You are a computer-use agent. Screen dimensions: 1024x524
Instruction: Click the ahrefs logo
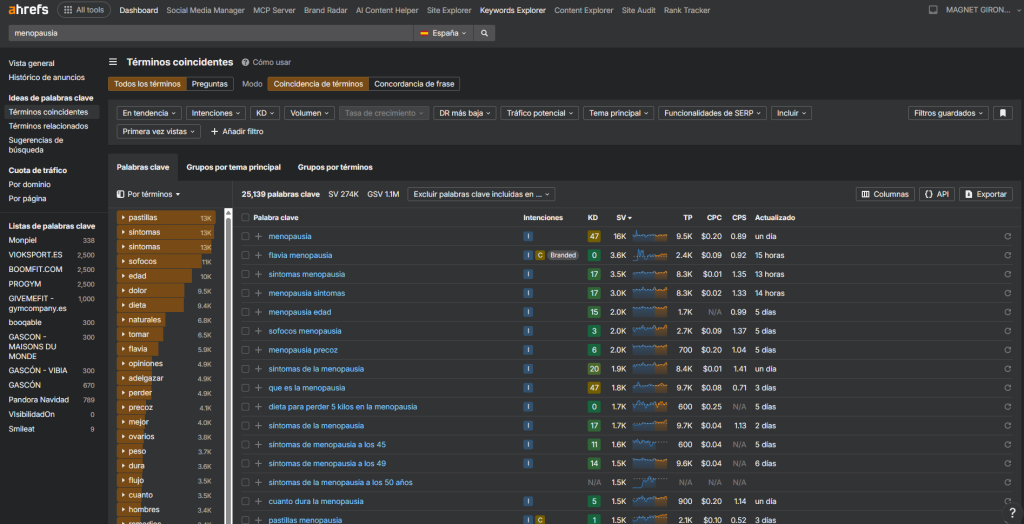click(24, 10)
